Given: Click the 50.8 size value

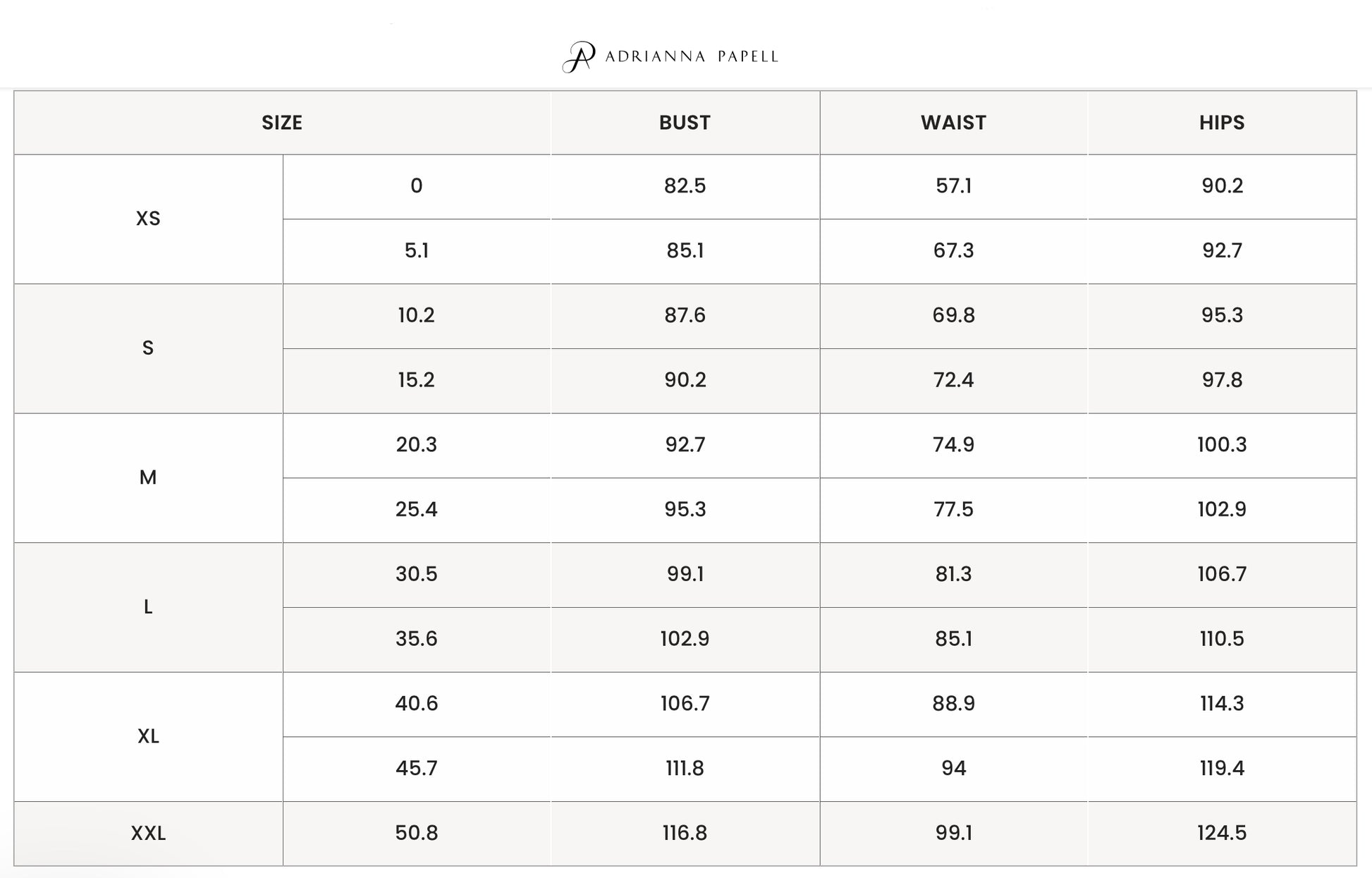Looking at the screenshot, I should tap(417, 834).
